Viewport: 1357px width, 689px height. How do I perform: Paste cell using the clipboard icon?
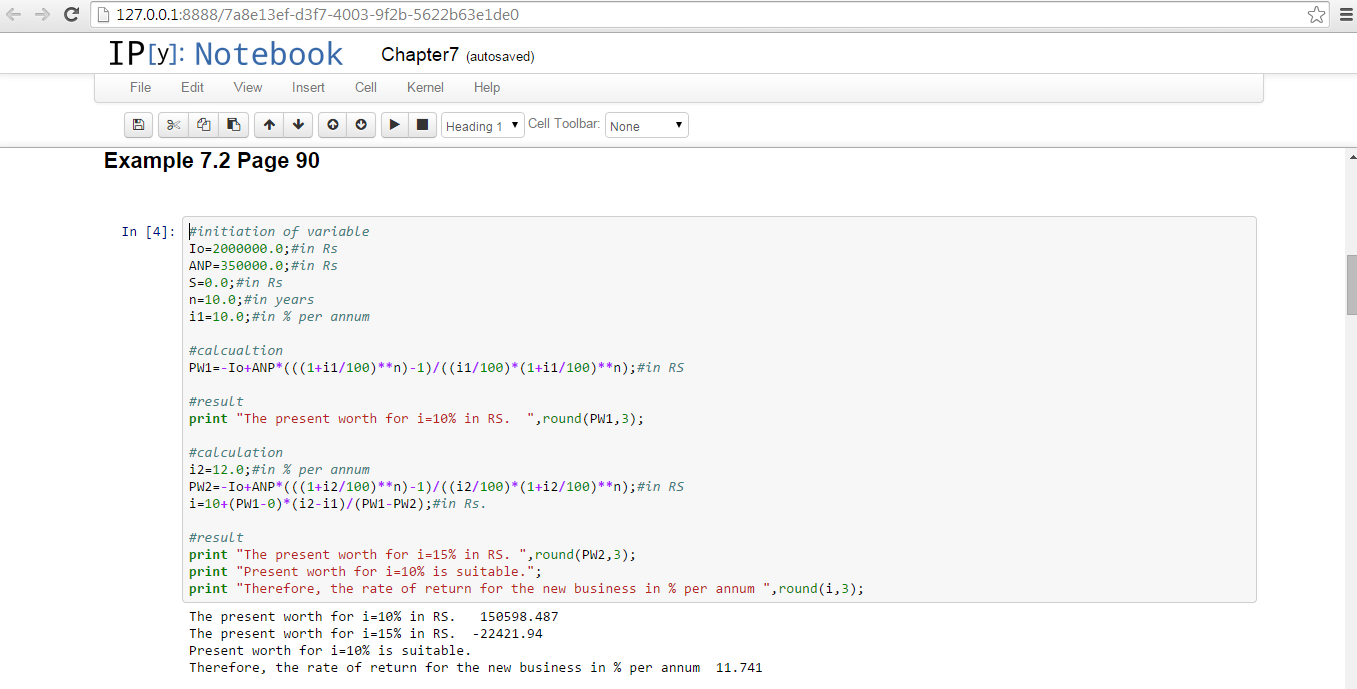[233, 125]
